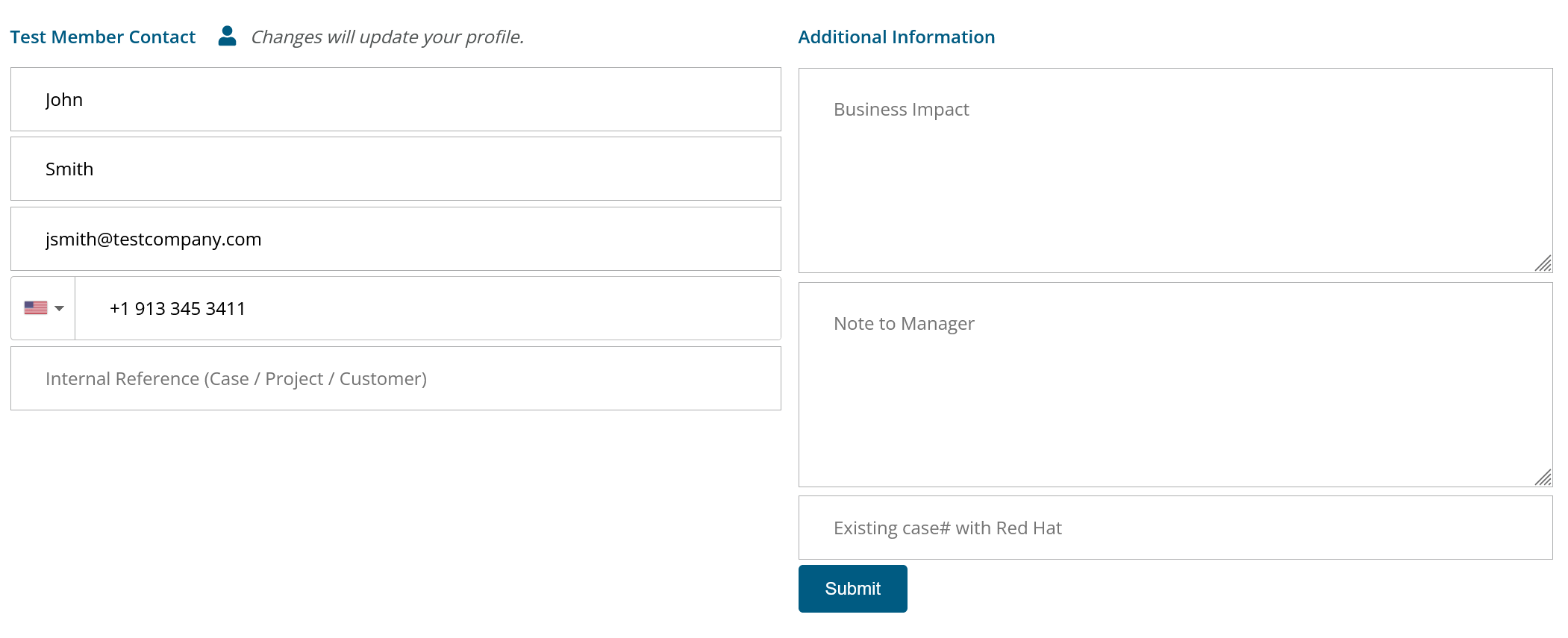The width and height of the screenshot is (1568, 638).
Task: Click the Test Member Contact heading
Action: click(103, 37)
